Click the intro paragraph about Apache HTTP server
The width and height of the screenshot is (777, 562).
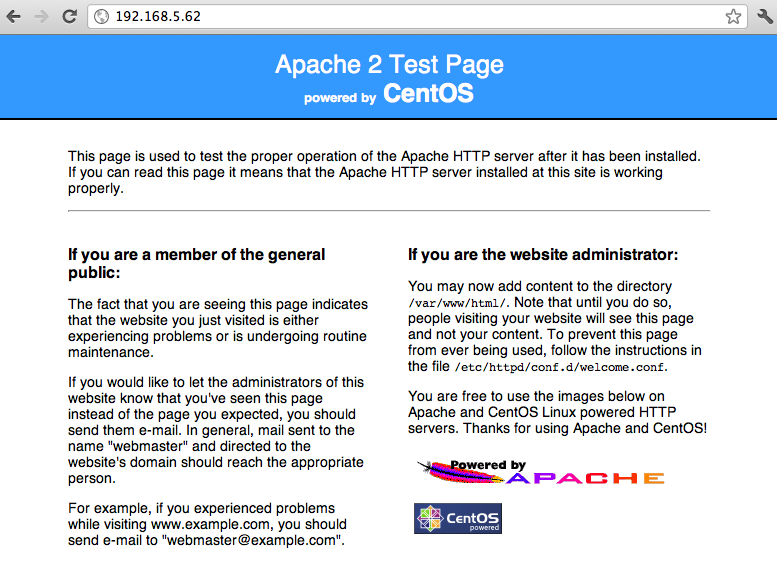click(384, 172)
